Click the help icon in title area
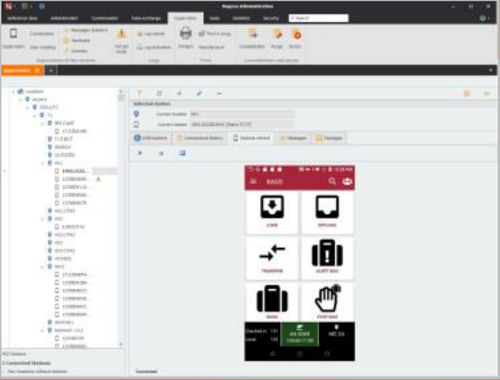The image size is (500, 380). click(482, 18)
